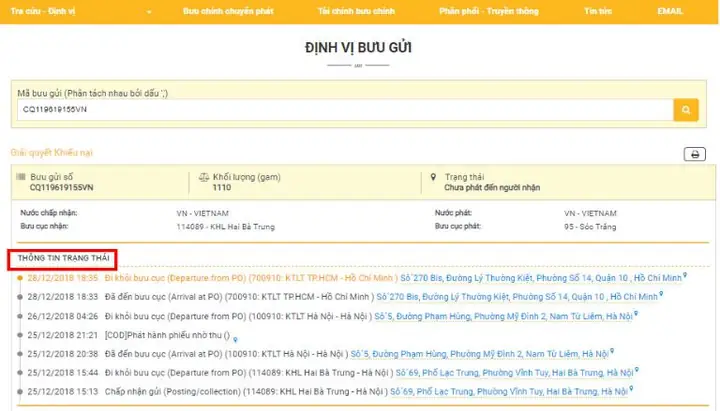Click map pin after 28/12/2018 18:33 address

(x=661, y=294)
